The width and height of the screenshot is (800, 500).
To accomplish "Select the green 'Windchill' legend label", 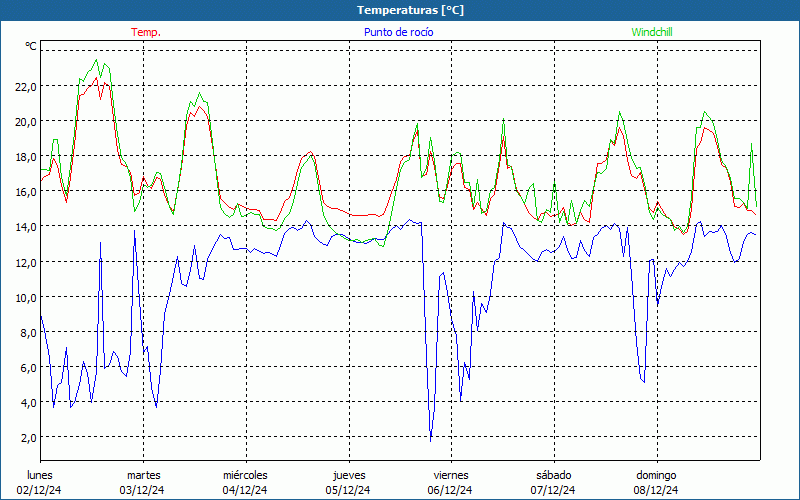I will [x=652, y=32].
